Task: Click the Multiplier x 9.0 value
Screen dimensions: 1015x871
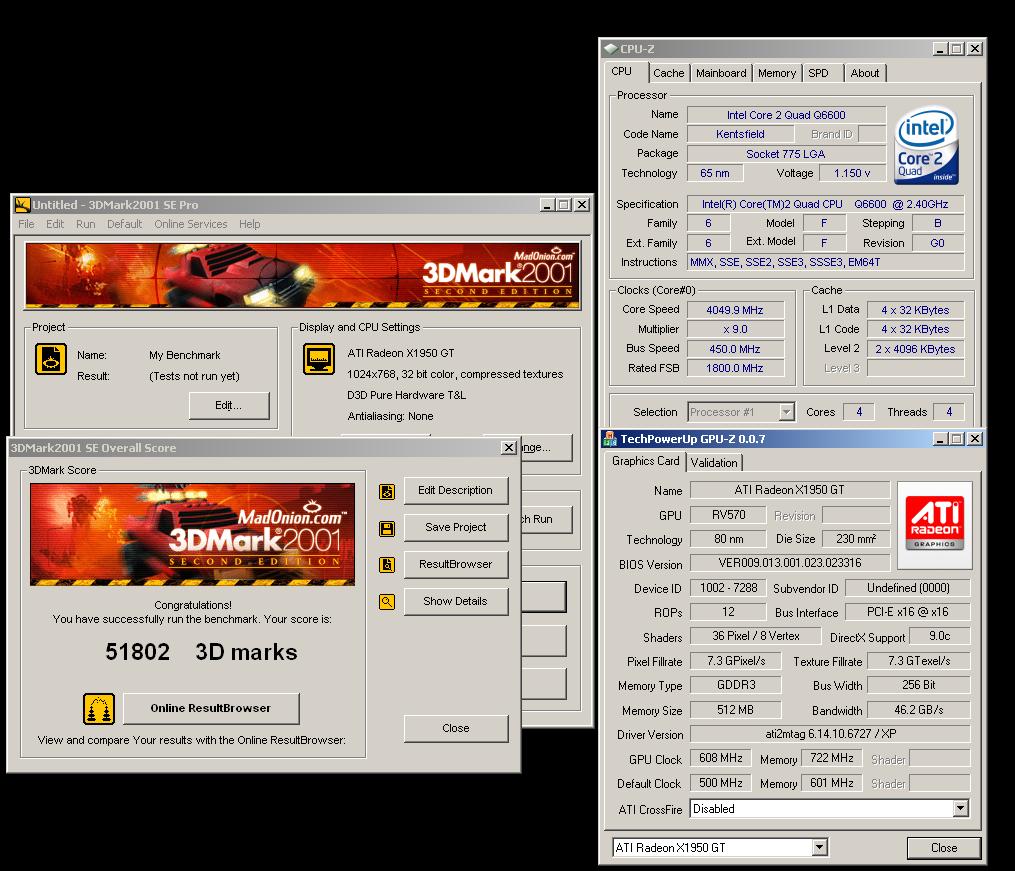Action: [735, 329]
